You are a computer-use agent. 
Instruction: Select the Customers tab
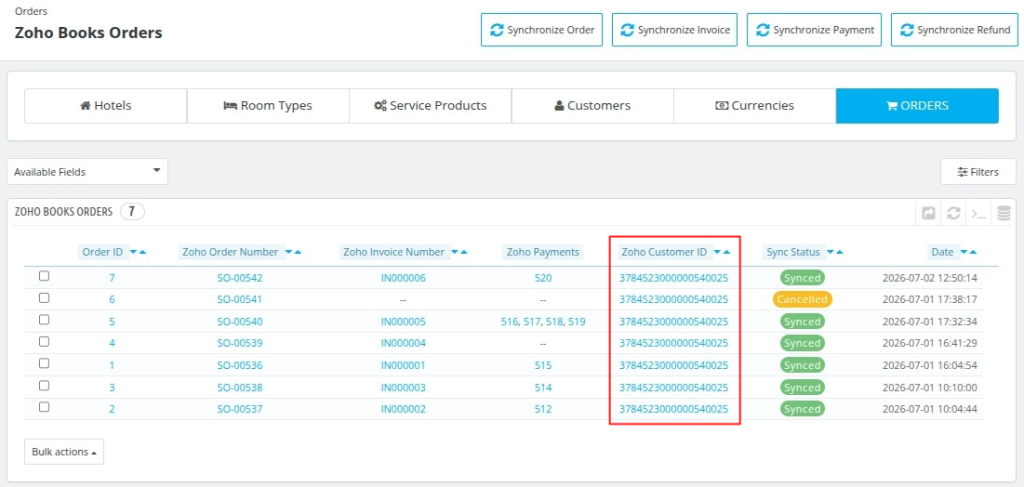pos(592,106)
